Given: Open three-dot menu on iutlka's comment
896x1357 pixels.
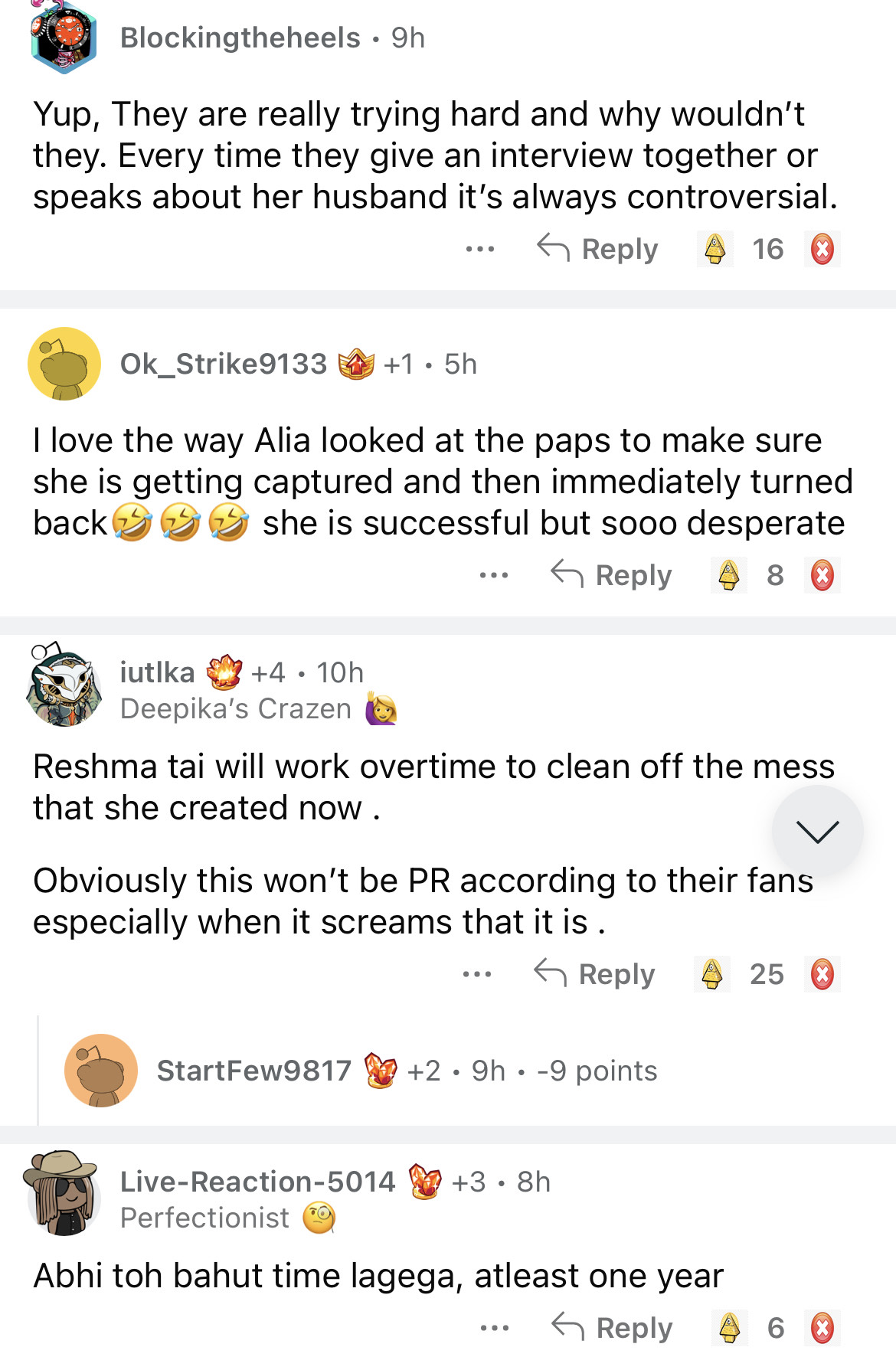Looking at the screenshot, I should click(x=476, y=974).
